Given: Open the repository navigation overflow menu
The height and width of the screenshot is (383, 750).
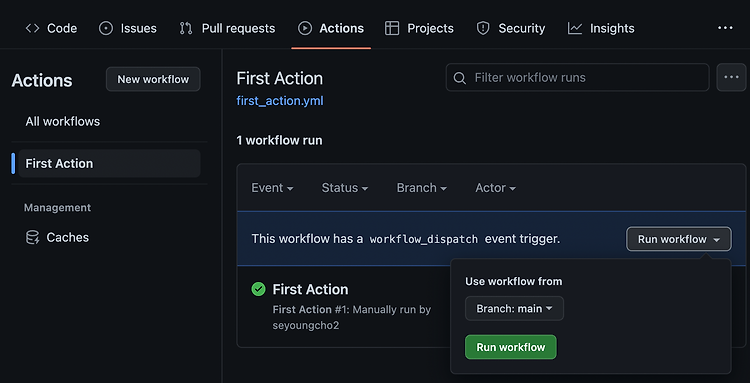Looking at the screenshot, I should pyautogui.click(x=725, y=28).
